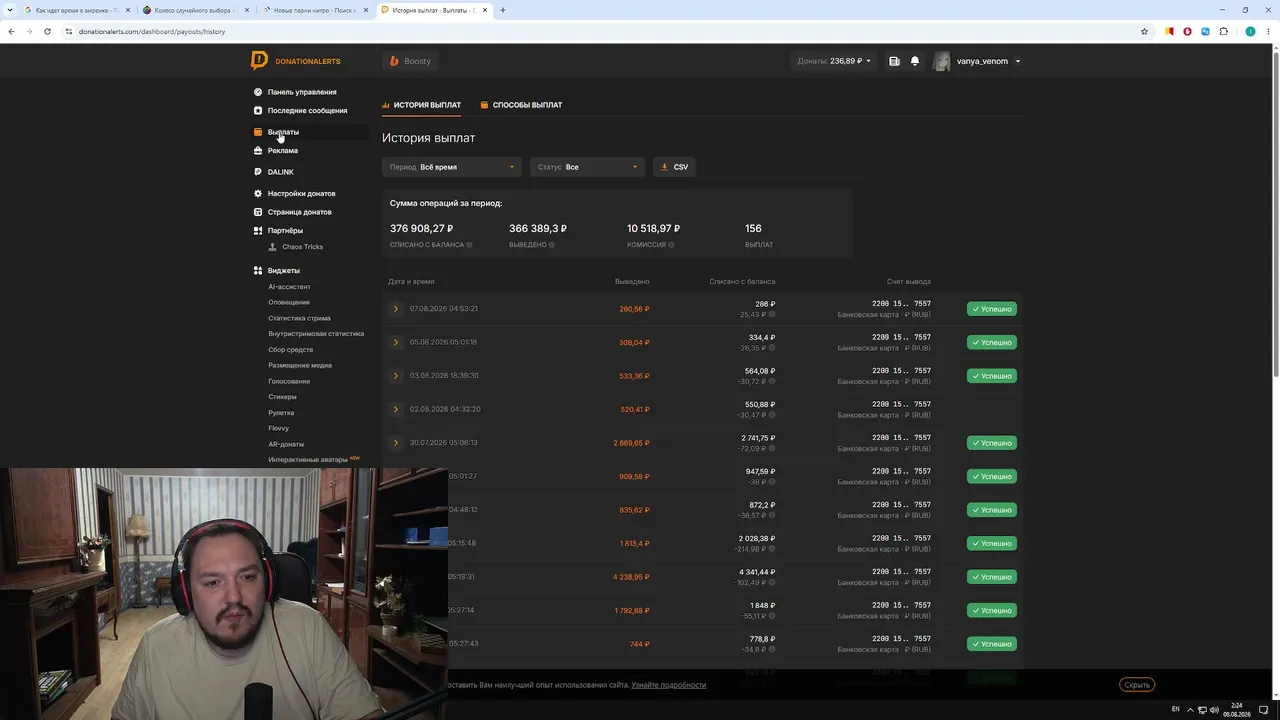Go back in the browser
Screen dimensions: 1280x720
click(x=11, y=32)
